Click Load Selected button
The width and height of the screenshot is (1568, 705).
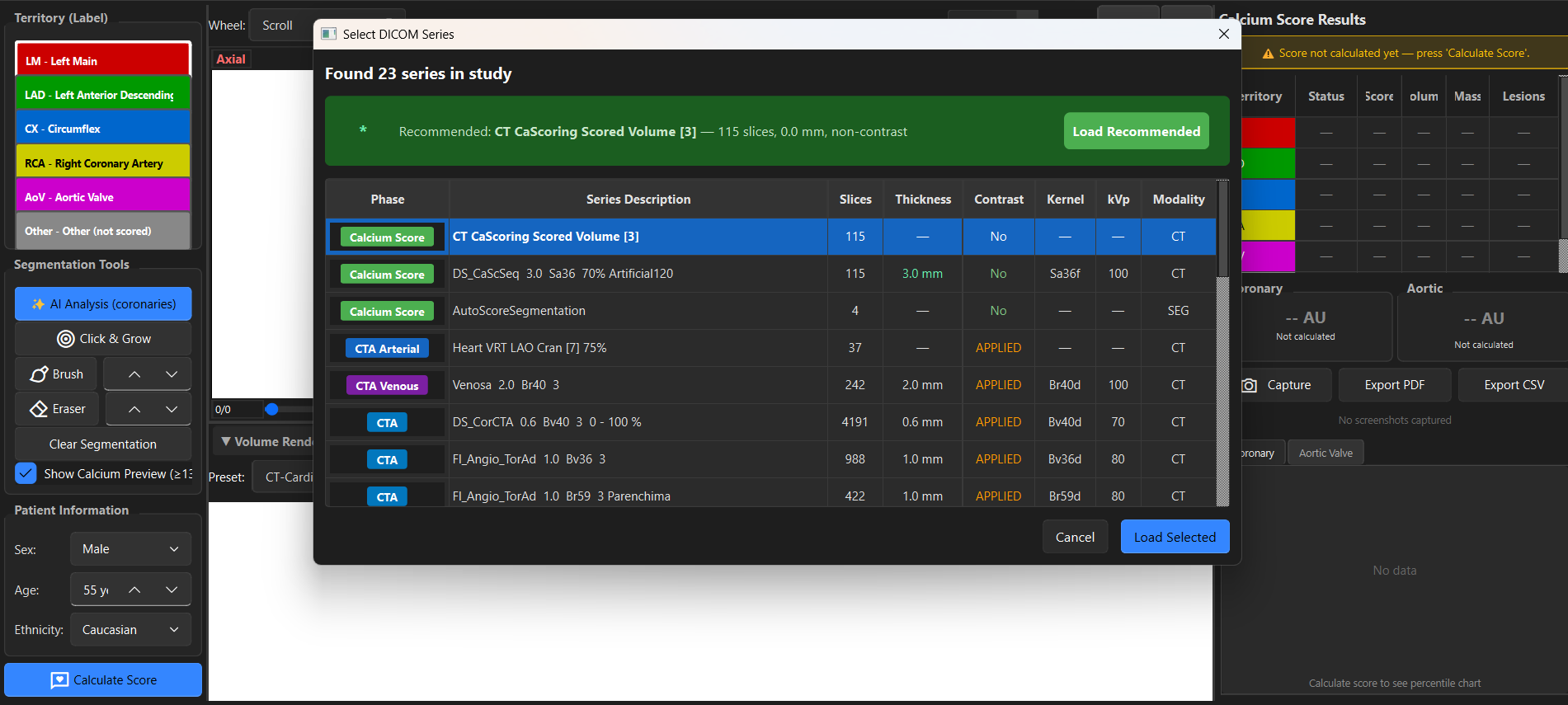pyautogui.click(x=1175, y=537)
